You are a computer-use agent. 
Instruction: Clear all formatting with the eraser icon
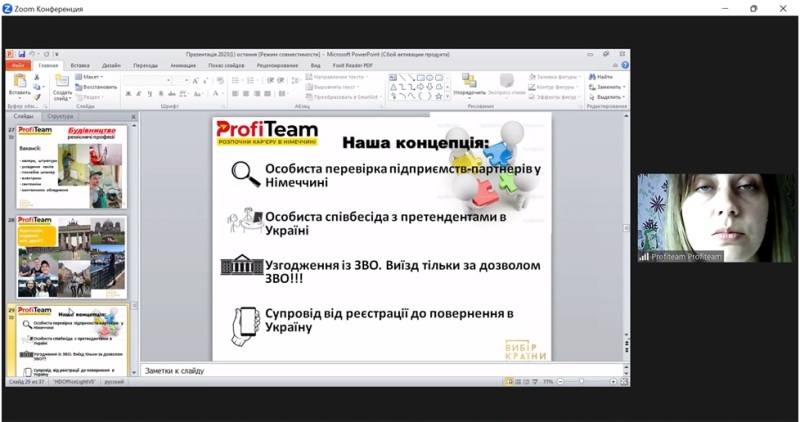tap(220, 81)
